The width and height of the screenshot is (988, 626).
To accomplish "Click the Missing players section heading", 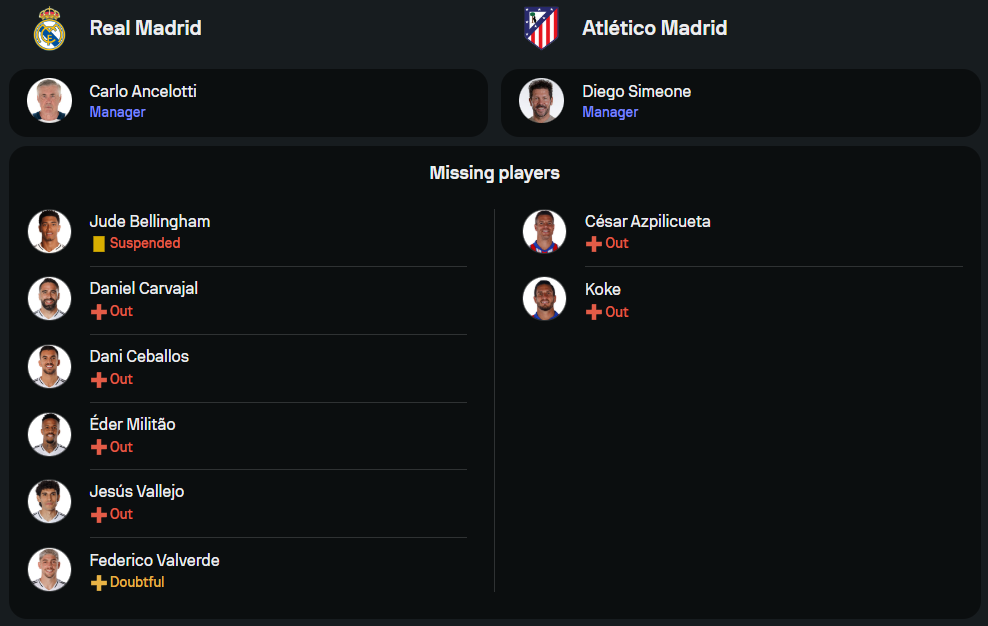I will 494,173.
